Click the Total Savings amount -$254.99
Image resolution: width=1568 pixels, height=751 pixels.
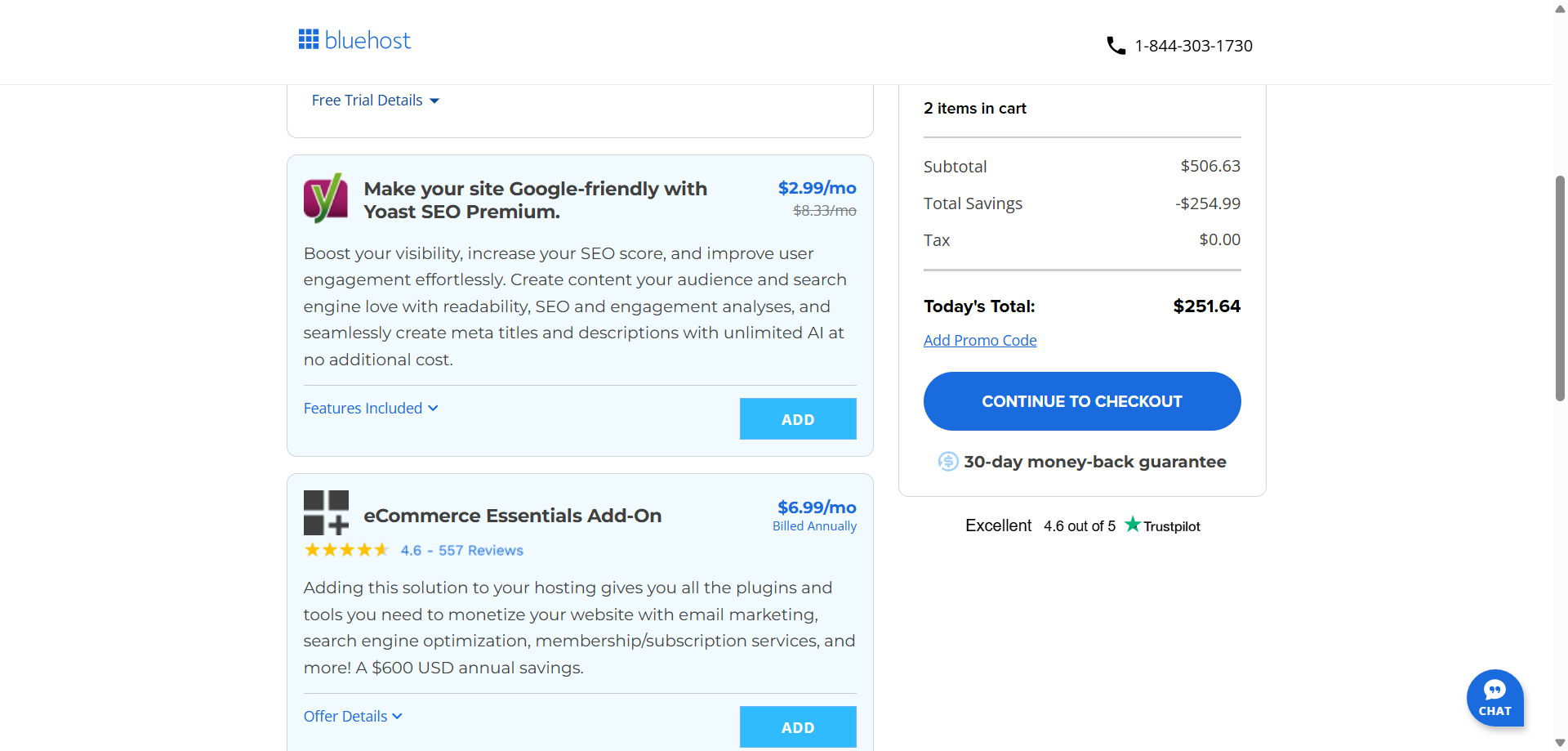pos(1208,203)
